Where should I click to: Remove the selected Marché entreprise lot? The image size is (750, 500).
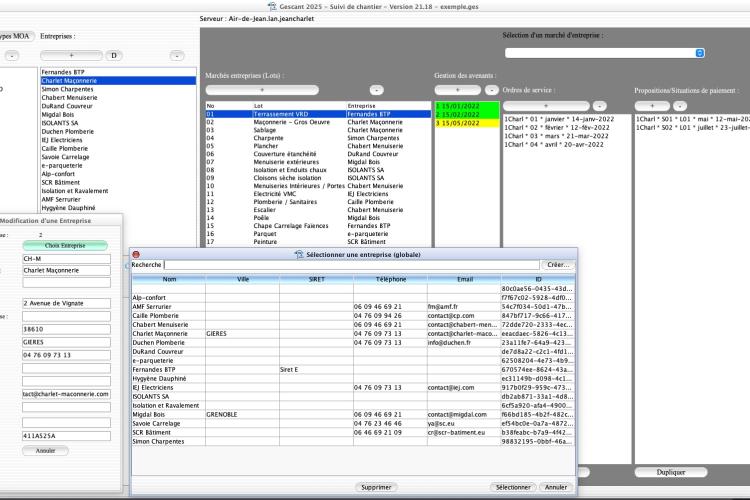pos(376,90)
